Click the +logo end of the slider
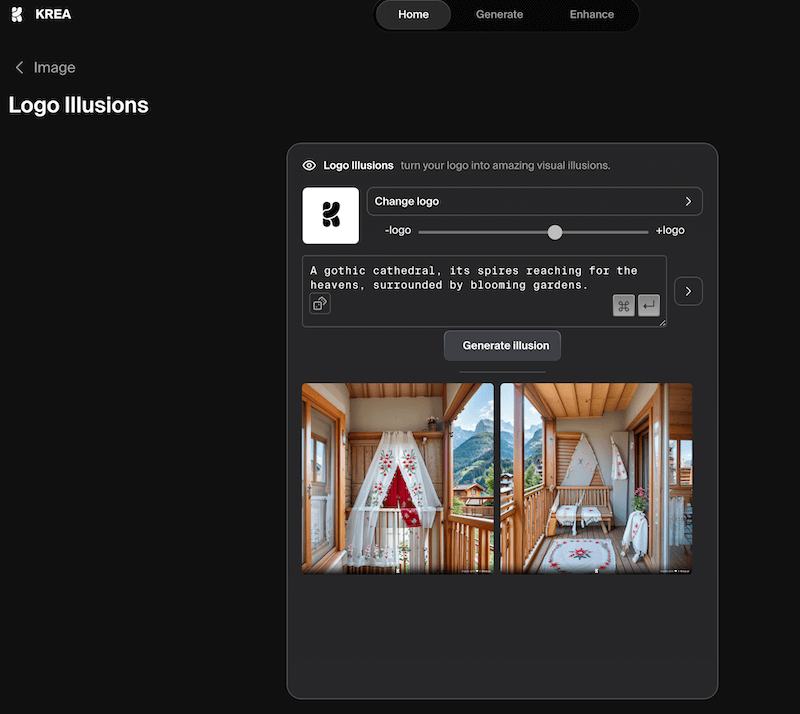 (x=670, y=231)
